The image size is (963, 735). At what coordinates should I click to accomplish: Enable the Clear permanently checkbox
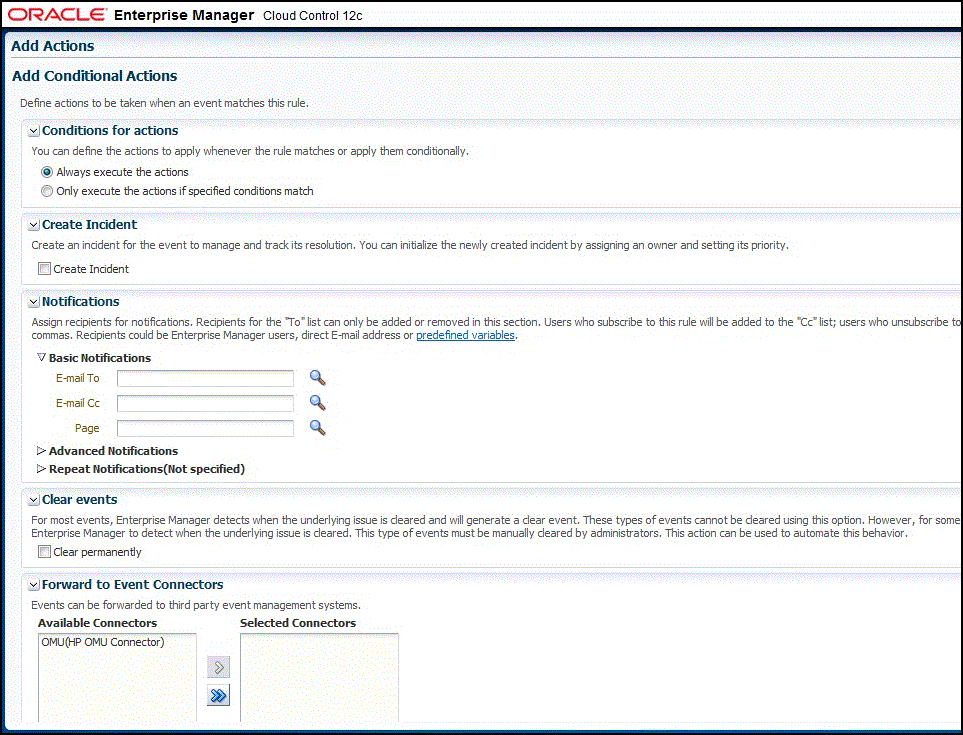pos(44,552)
